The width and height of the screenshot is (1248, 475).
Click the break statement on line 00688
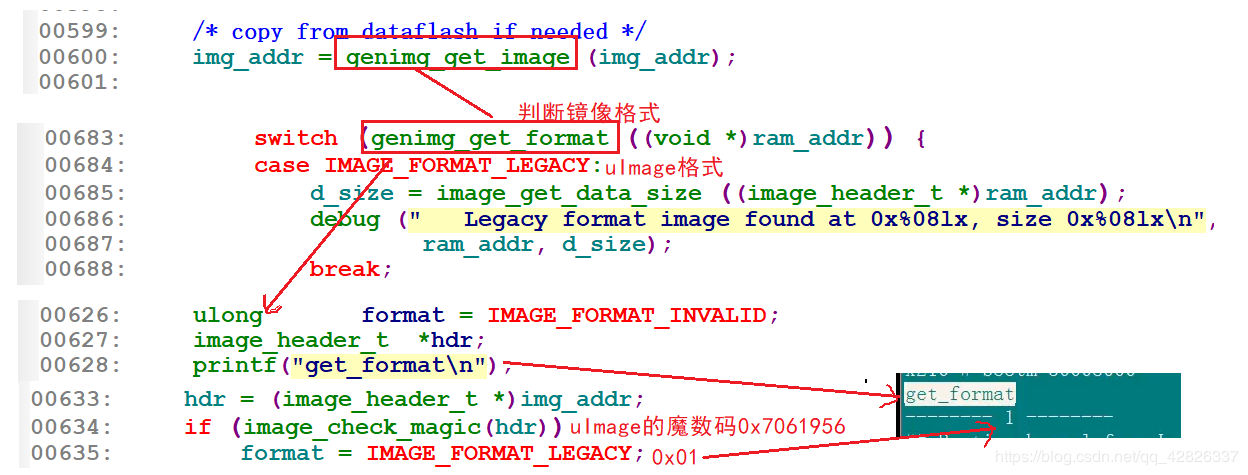[350, 269]
